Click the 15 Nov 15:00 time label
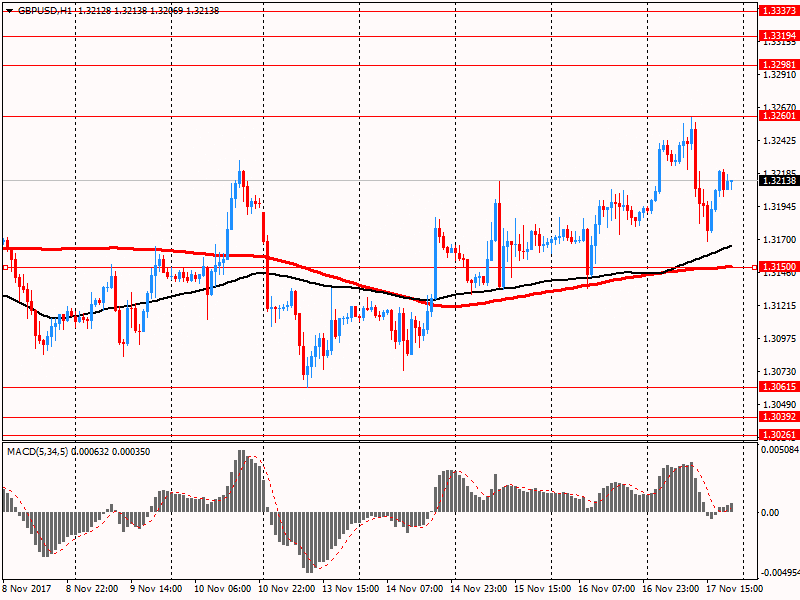Viewport: 800px width, 600px height. 542,589
